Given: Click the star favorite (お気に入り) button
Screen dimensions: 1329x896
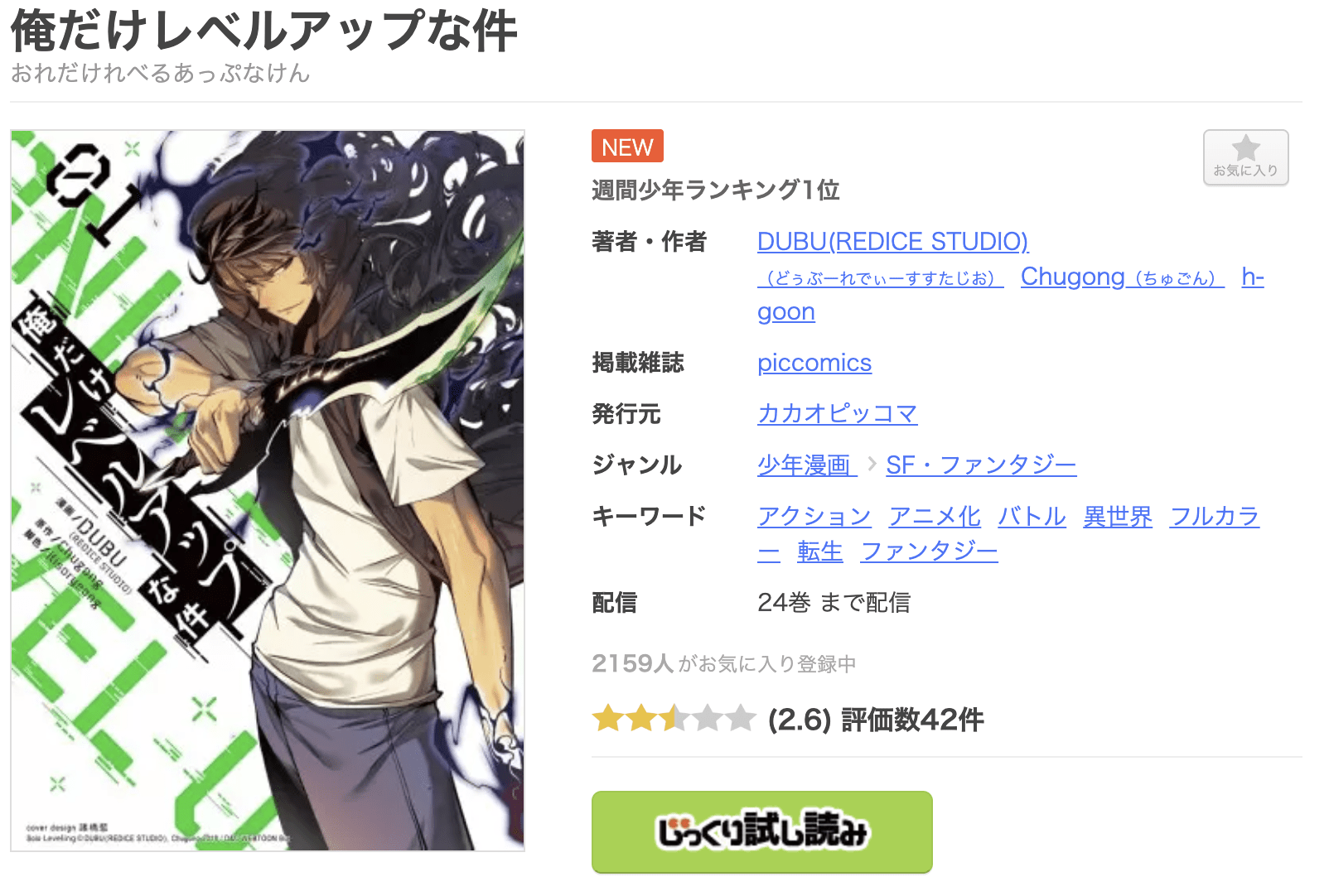Looking at the screenshot, I should 1245,157.
